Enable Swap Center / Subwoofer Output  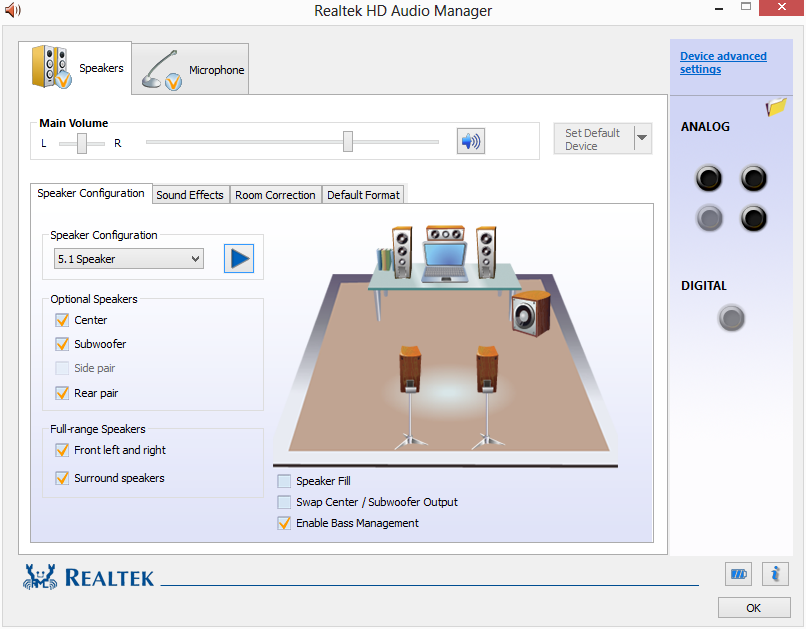pyautogui.click(x=284, y=502)
